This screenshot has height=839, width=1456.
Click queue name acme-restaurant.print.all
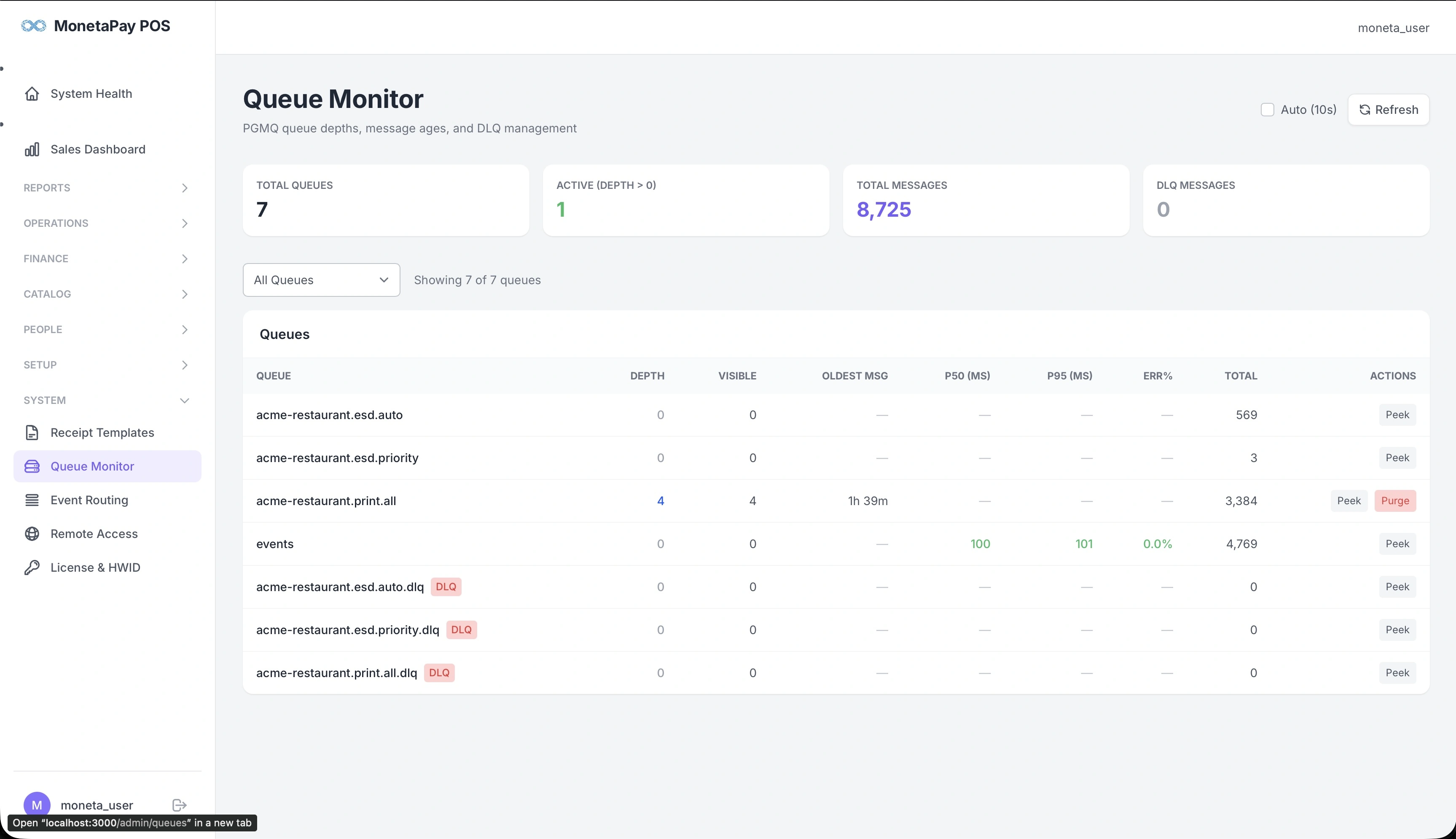coord(326,501)
